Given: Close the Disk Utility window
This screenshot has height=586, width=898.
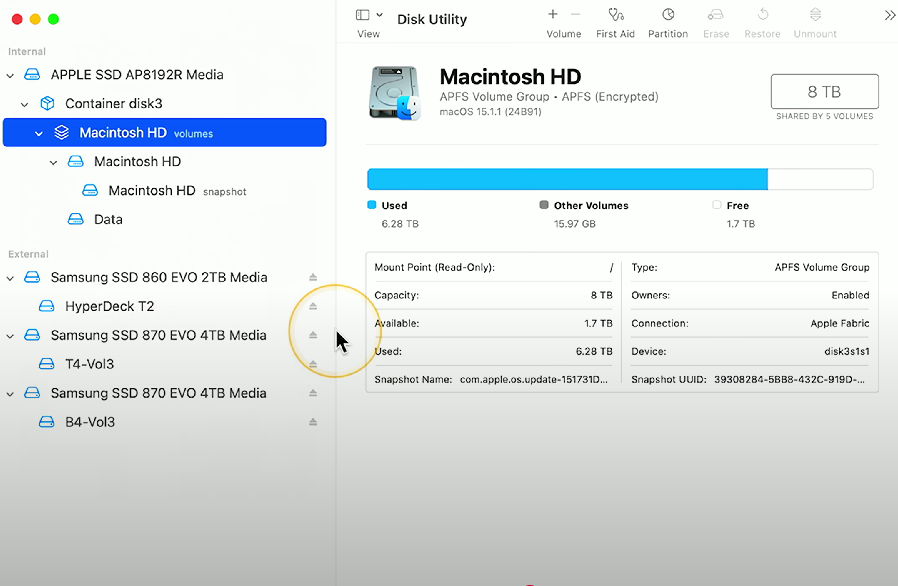Looking at the screenshot, I should tap(17, 19).
